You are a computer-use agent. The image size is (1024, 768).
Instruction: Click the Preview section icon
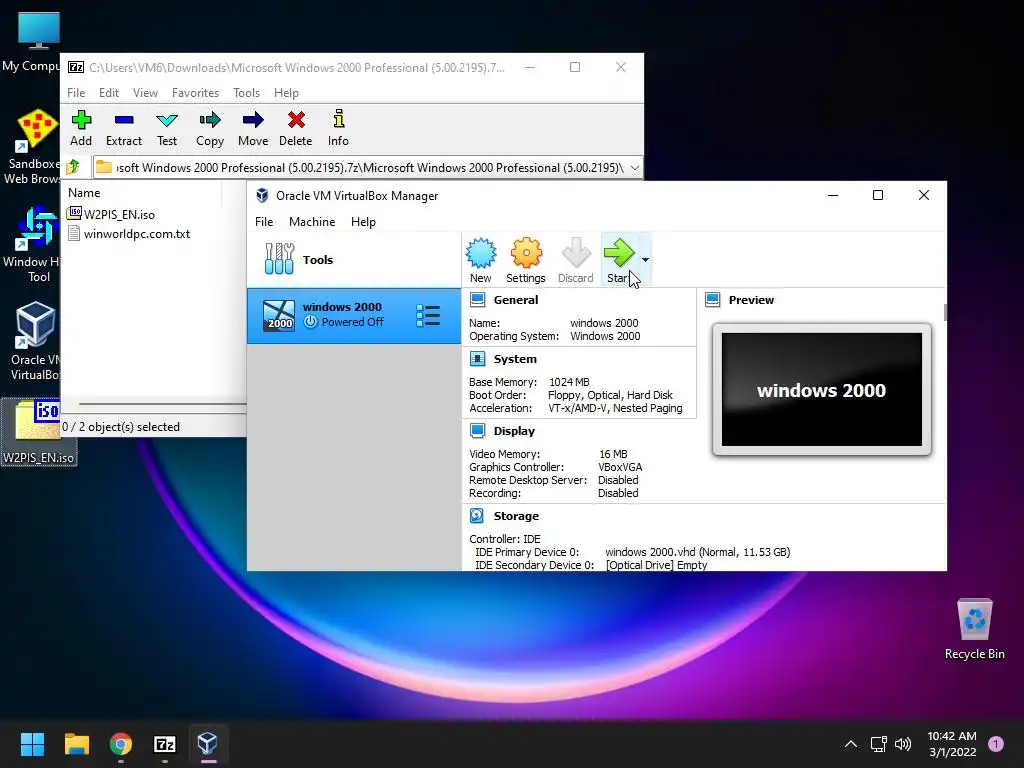point(712,300)
